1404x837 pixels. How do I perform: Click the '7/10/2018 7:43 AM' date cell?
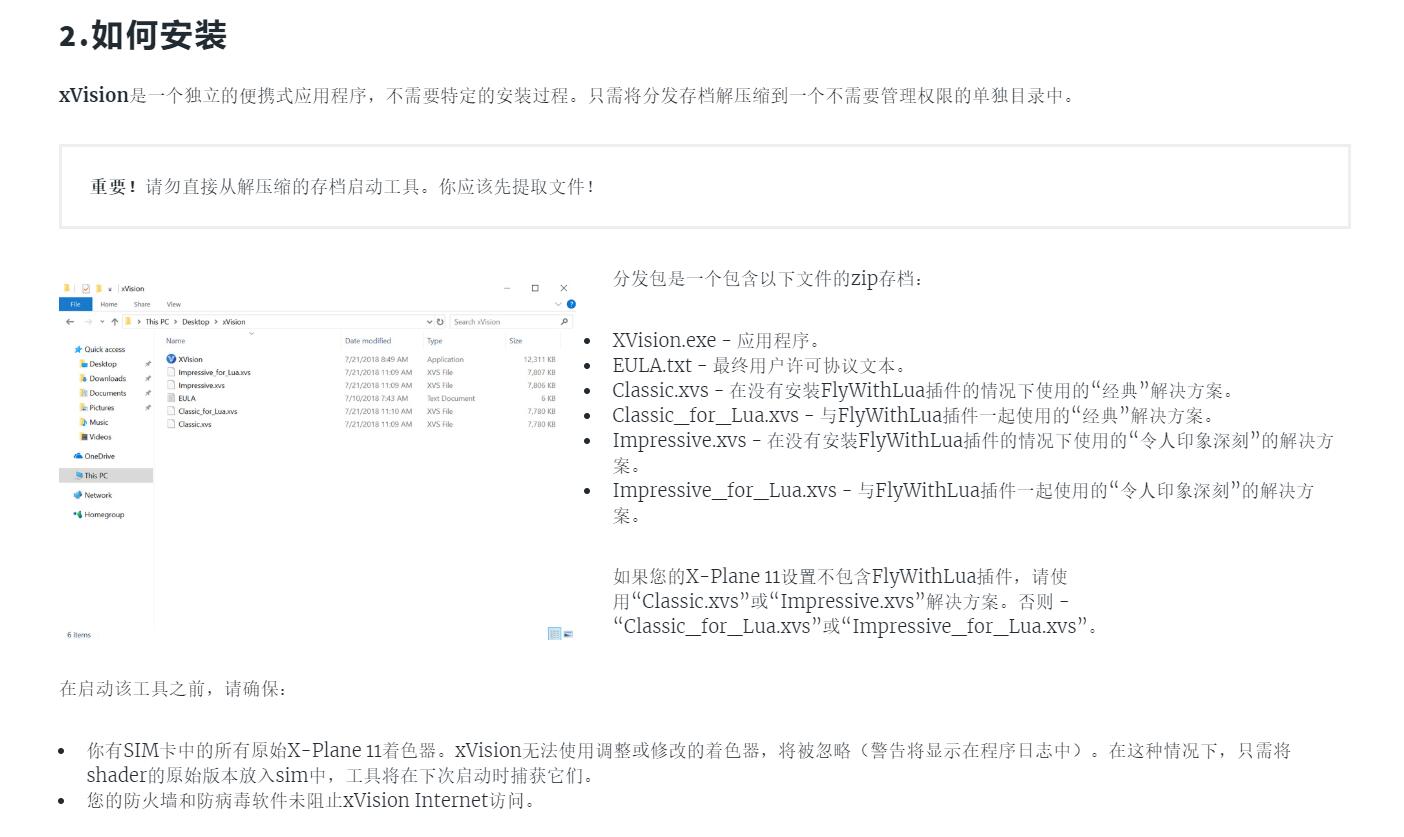pos(376,398)
